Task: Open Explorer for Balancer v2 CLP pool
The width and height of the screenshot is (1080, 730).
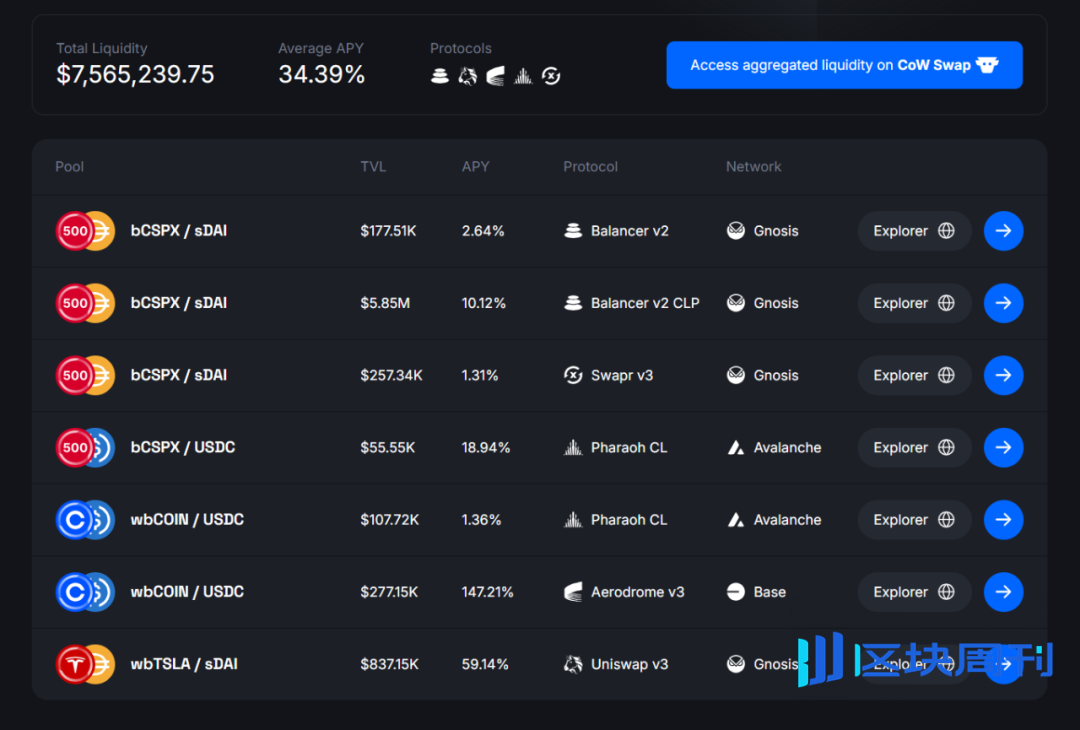Action: point(914,303)
